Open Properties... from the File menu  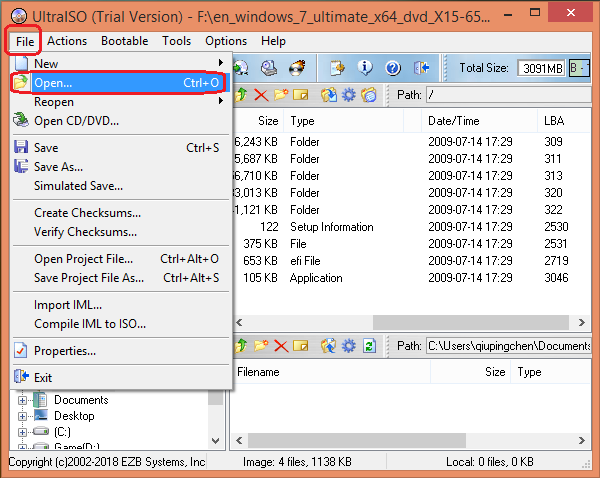click(x=121, y=351)
